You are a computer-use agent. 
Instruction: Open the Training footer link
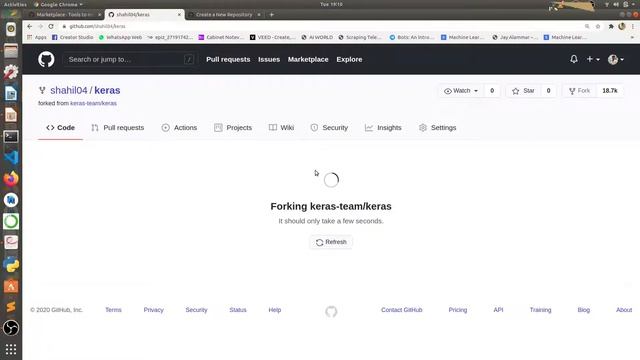(x=540, y=310)
